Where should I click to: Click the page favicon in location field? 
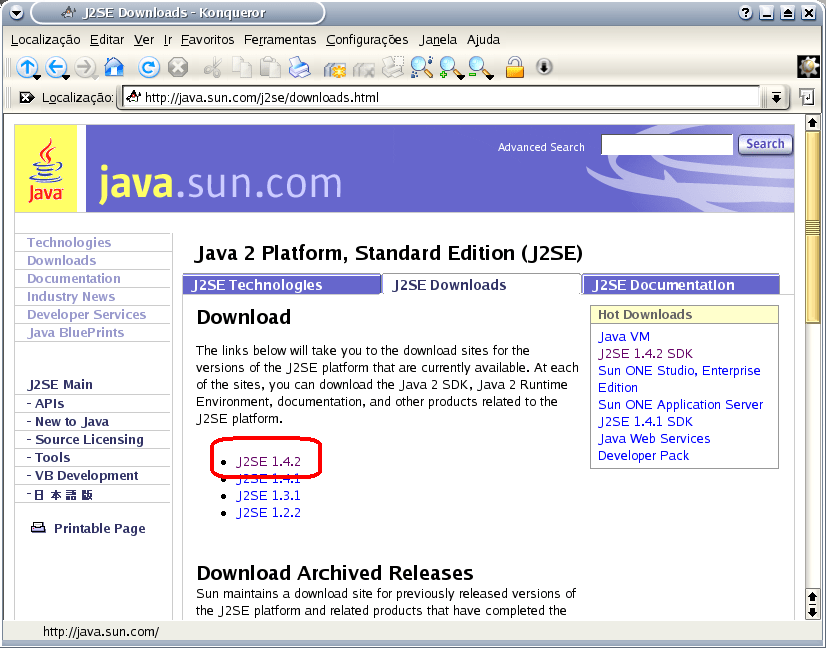[x=133, y=96]
